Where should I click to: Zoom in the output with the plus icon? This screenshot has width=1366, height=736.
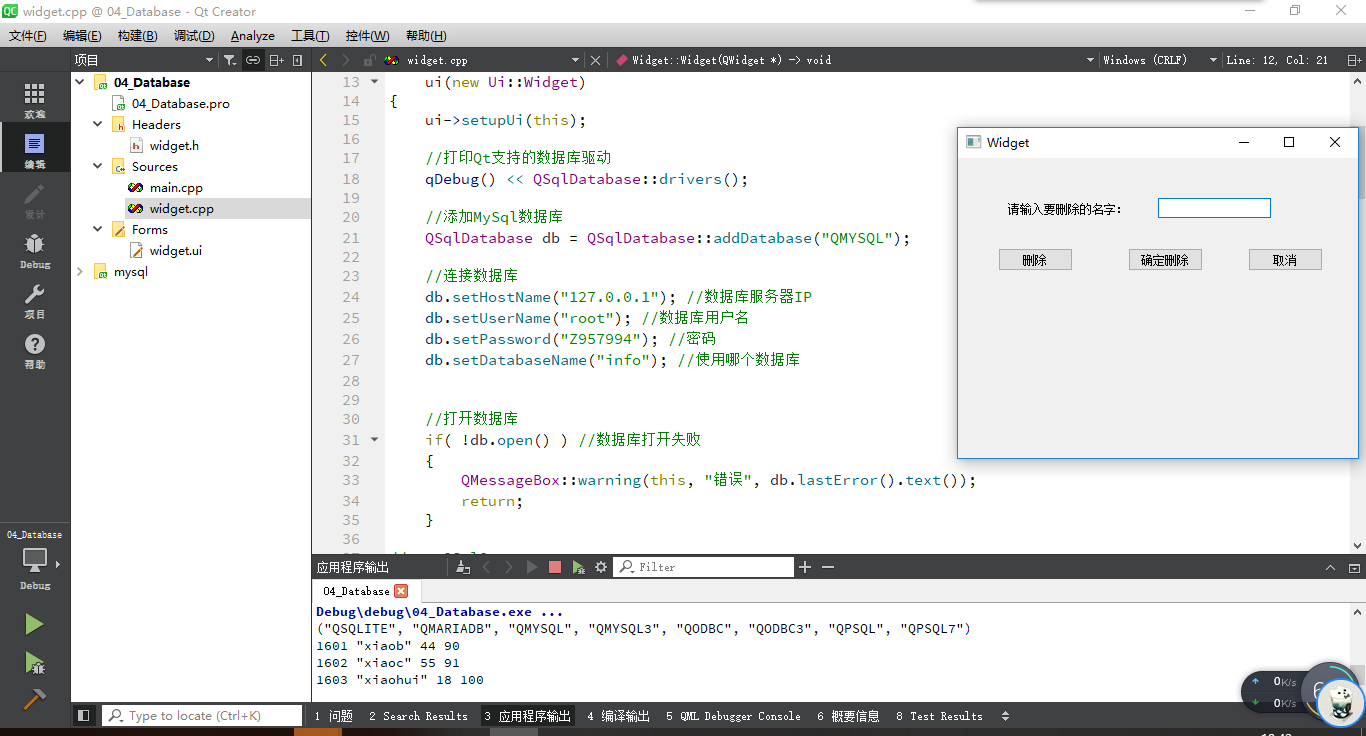805,567
